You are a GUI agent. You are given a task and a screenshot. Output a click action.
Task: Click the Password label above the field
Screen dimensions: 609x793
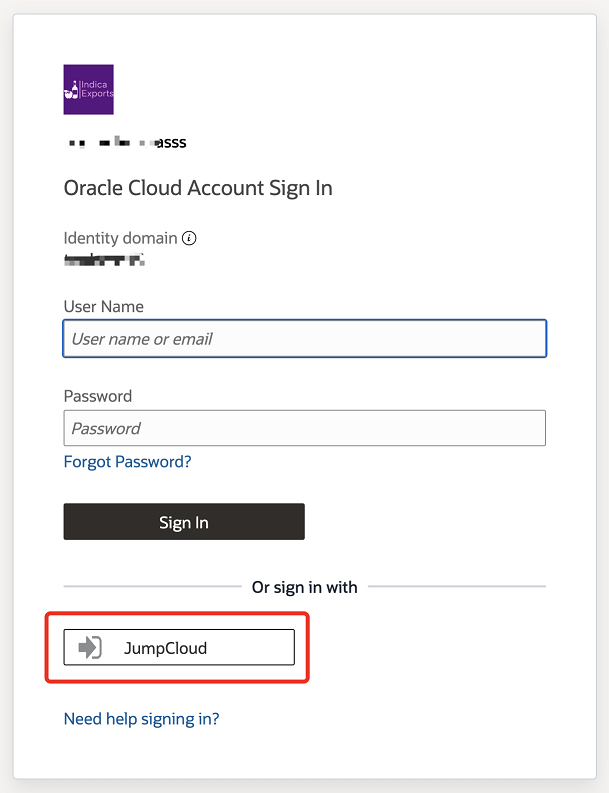(98, 396)
